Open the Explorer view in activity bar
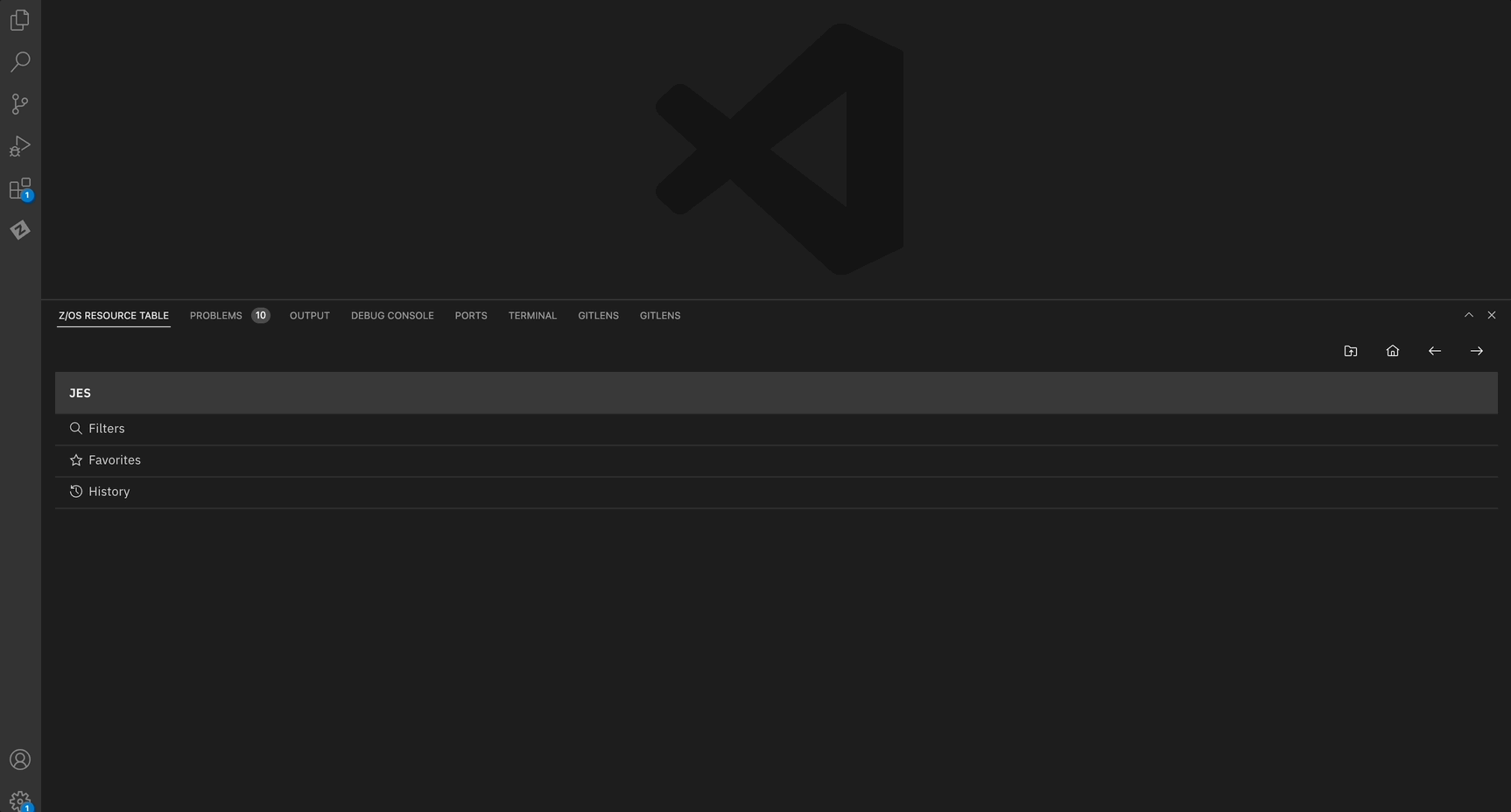1511x812 pixels. 20,20
